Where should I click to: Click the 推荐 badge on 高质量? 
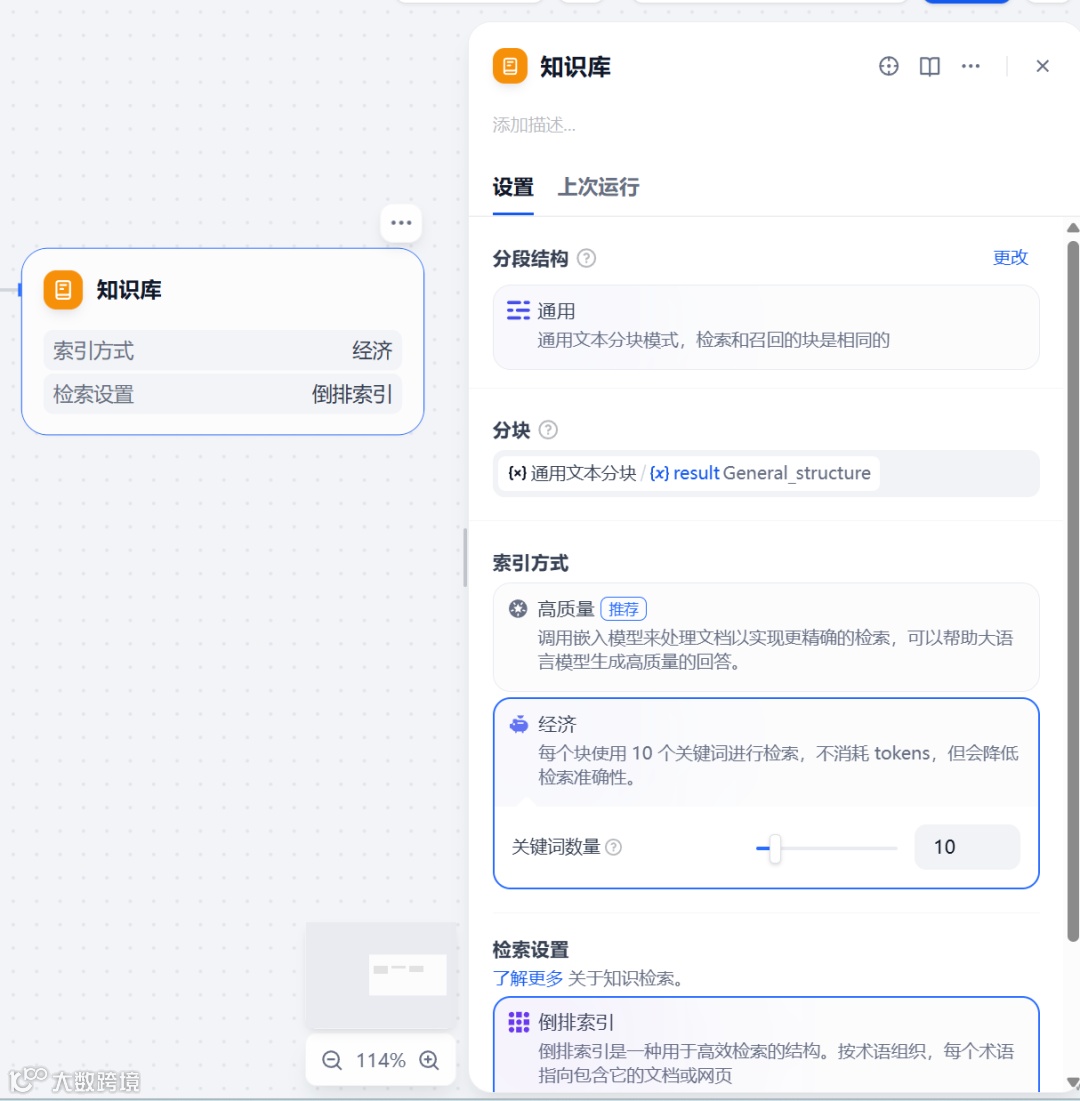click(624, 609)
